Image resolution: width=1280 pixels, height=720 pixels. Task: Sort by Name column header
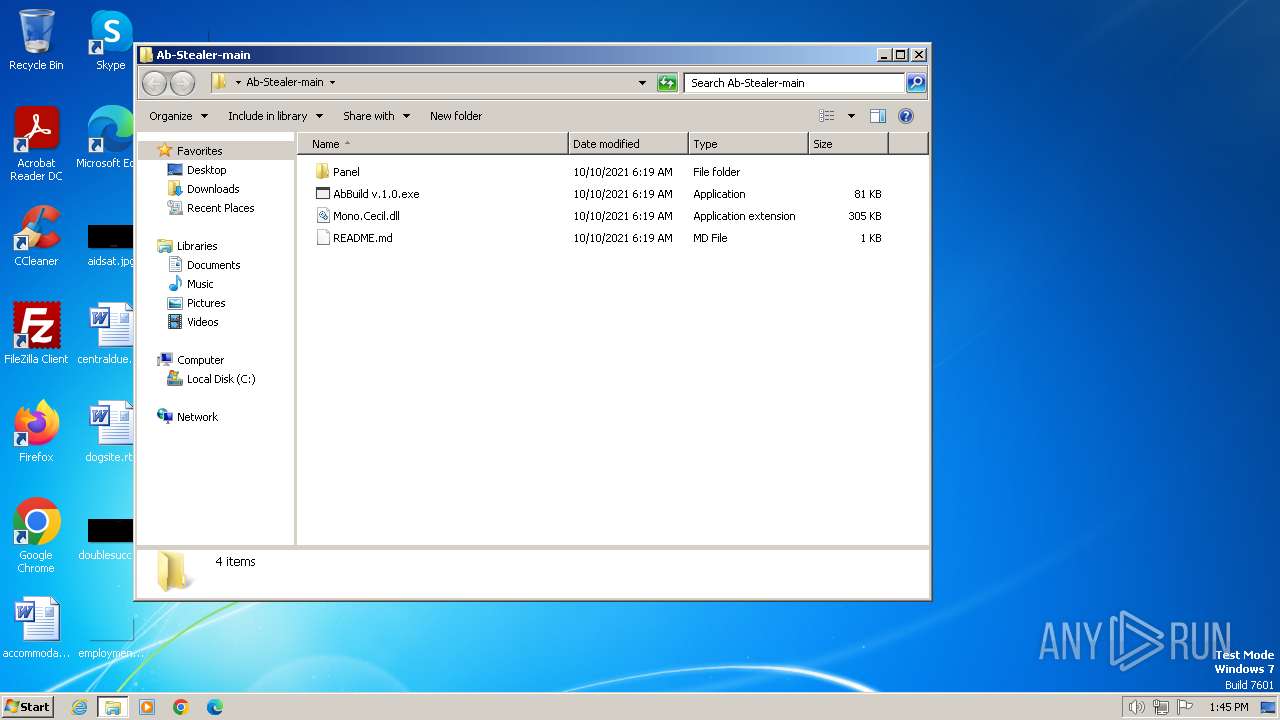click(x=432, y=144)
